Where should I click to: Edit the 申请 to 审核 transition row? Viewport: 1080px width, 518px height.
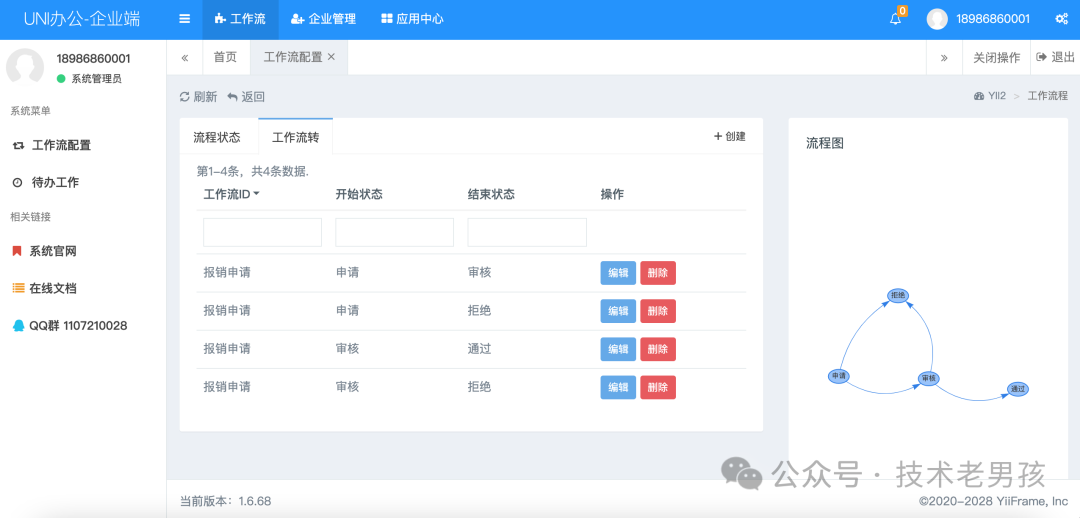click(617, 273)
